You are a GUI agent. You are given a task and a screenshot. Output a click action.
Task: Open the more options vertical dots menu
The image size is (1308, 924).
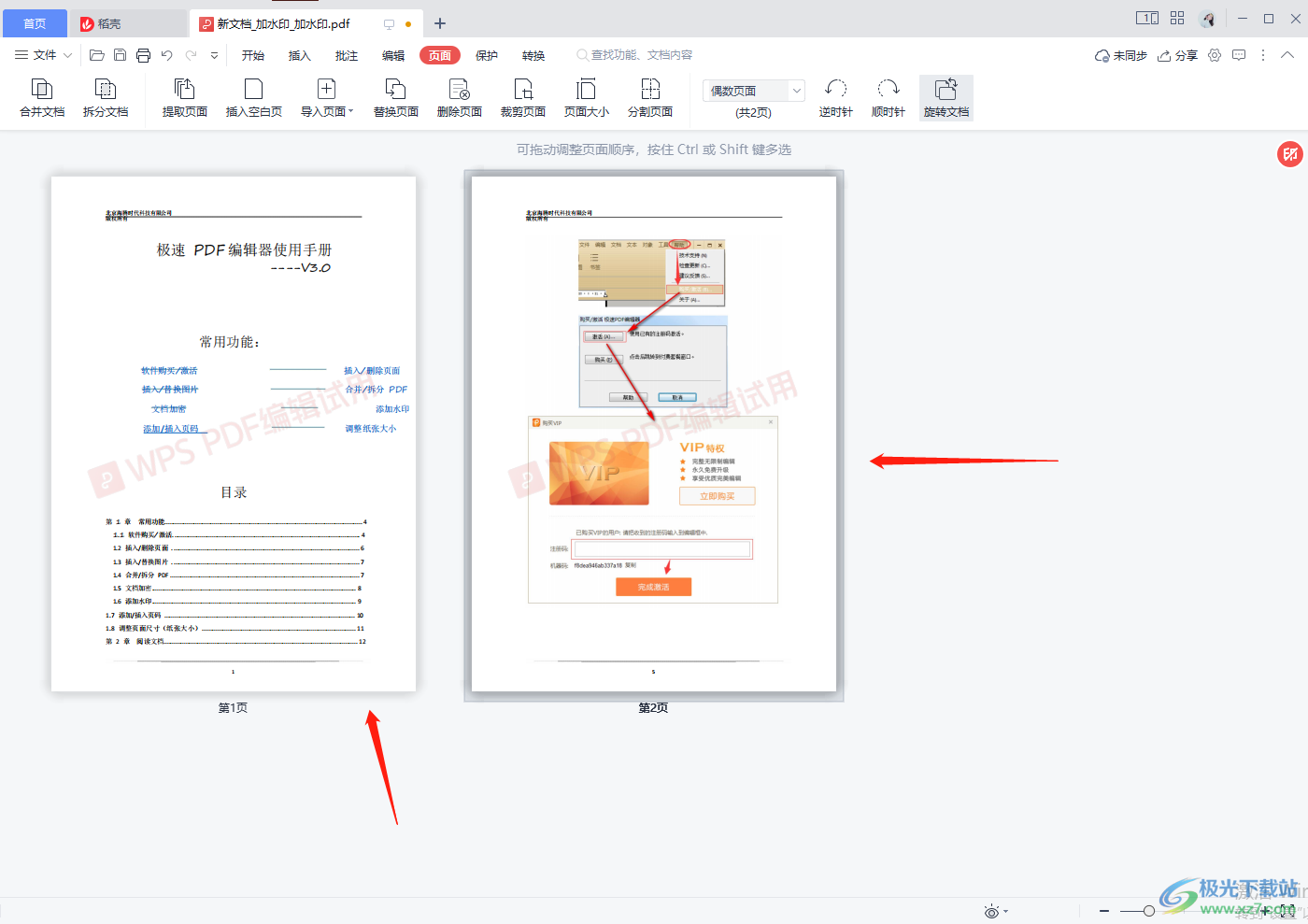1263,55
